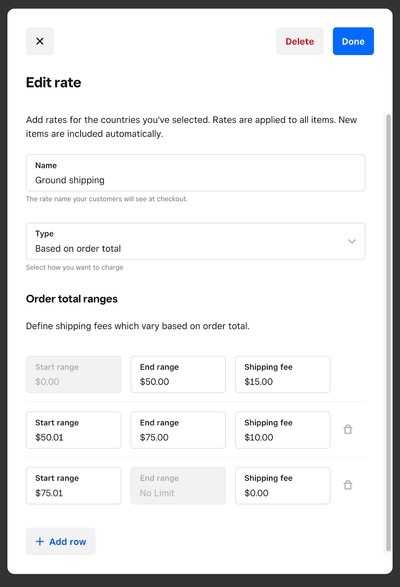Viewport: 400px width, 587px height.
Task: Remove the $75.01 range row with trash icon
Action: coord(348,485)
